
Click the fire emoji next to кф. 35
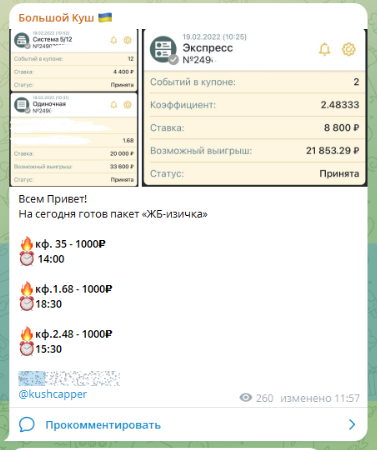point(27,244)
